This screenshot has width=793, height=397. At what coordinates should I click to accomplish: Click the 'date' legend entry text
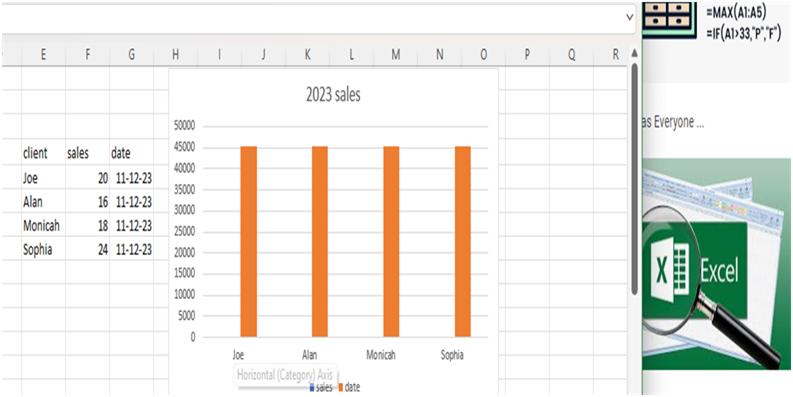(353, 387)
